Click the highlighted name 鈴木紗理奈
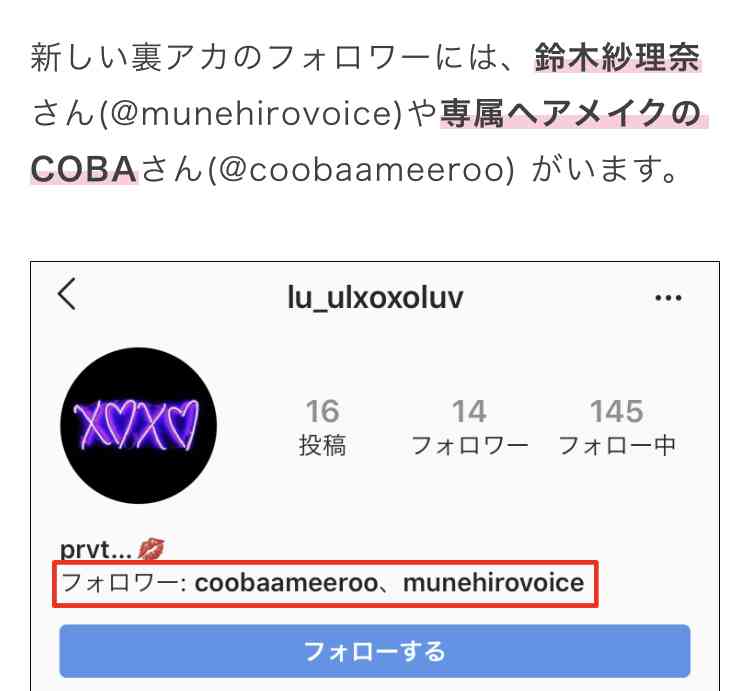The image size is (750, 691). 617,57
